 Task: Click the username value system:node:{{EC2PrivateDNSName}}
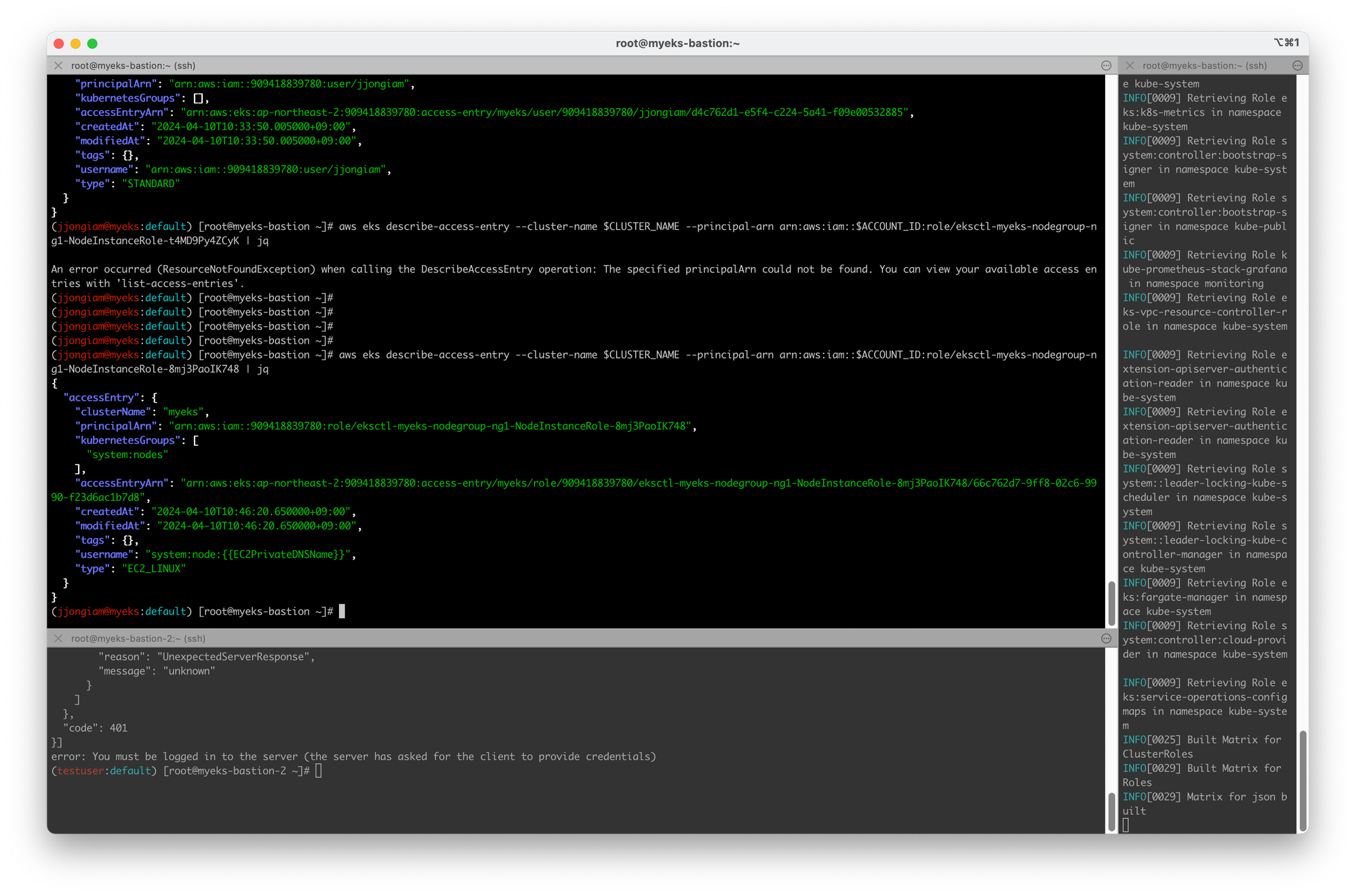click(x=248, y=554)
